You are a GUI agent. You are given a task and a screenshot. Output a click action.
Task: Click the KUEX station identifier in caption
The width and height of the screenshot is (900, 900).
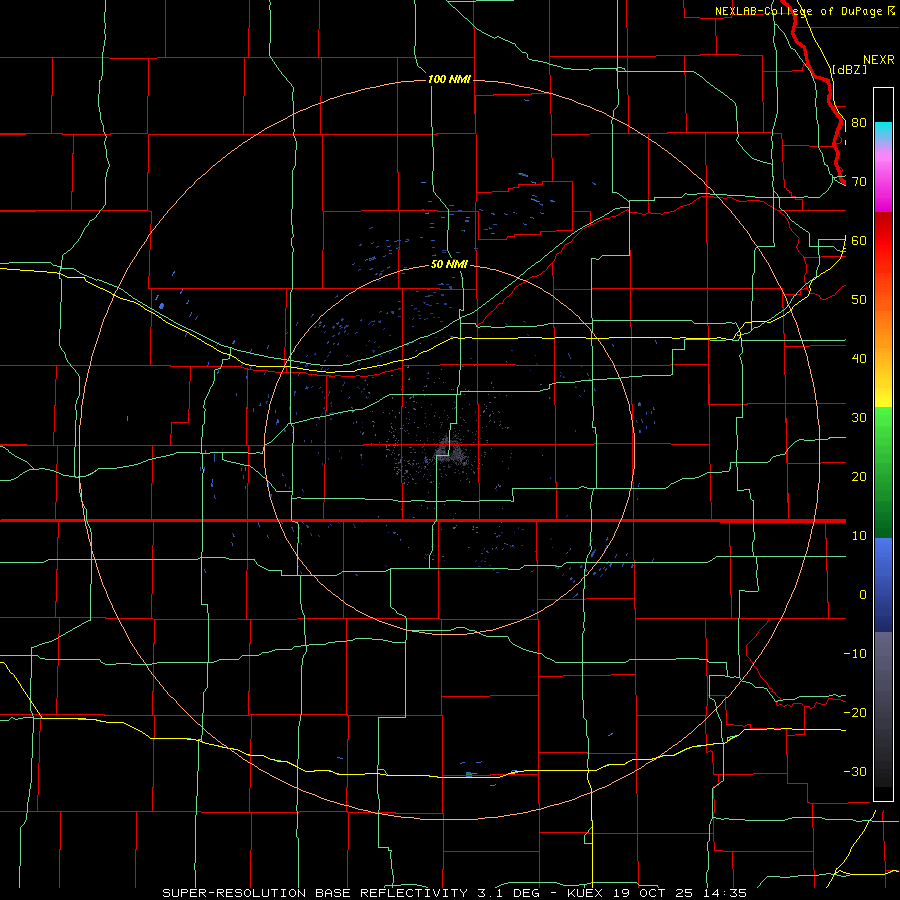tap(586, 893)
